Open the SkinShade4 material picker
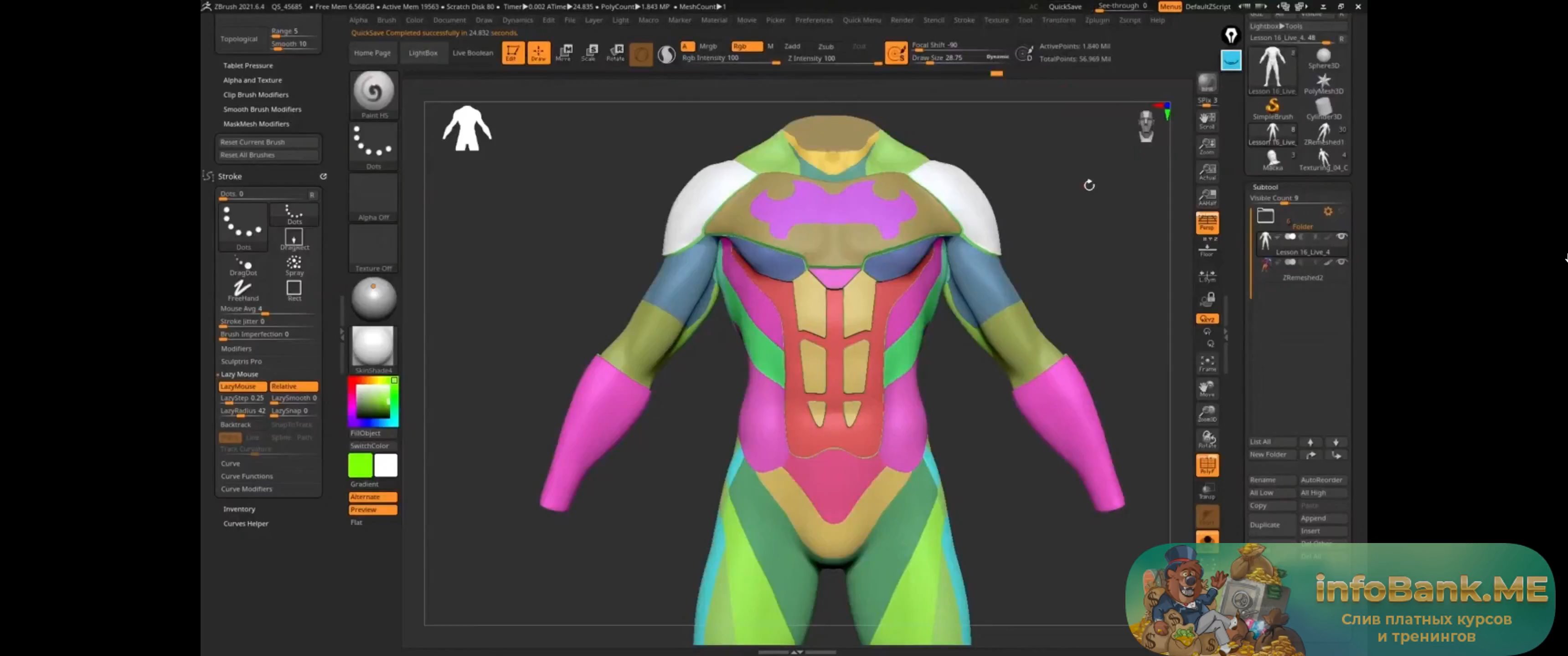The image size is (1568, 656). (374, 350)
